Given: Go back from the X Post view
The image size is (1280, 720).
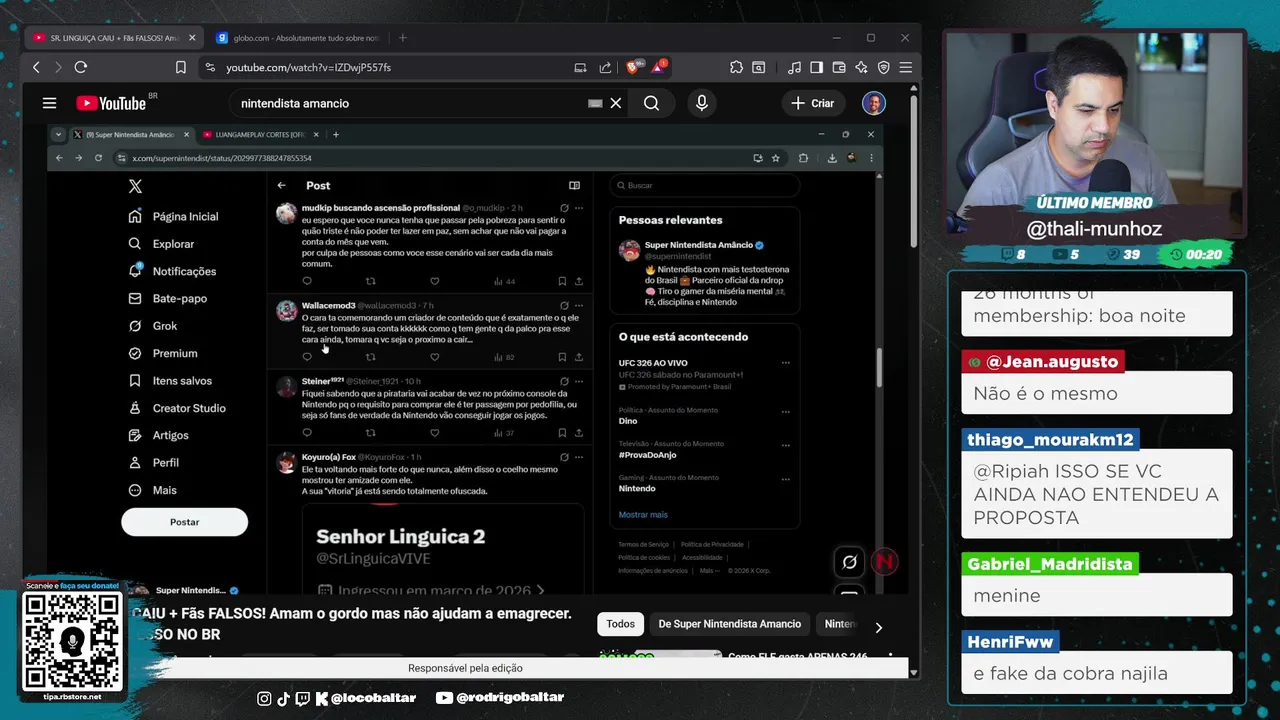Looking at the screenshot, I should coord(282,185).
